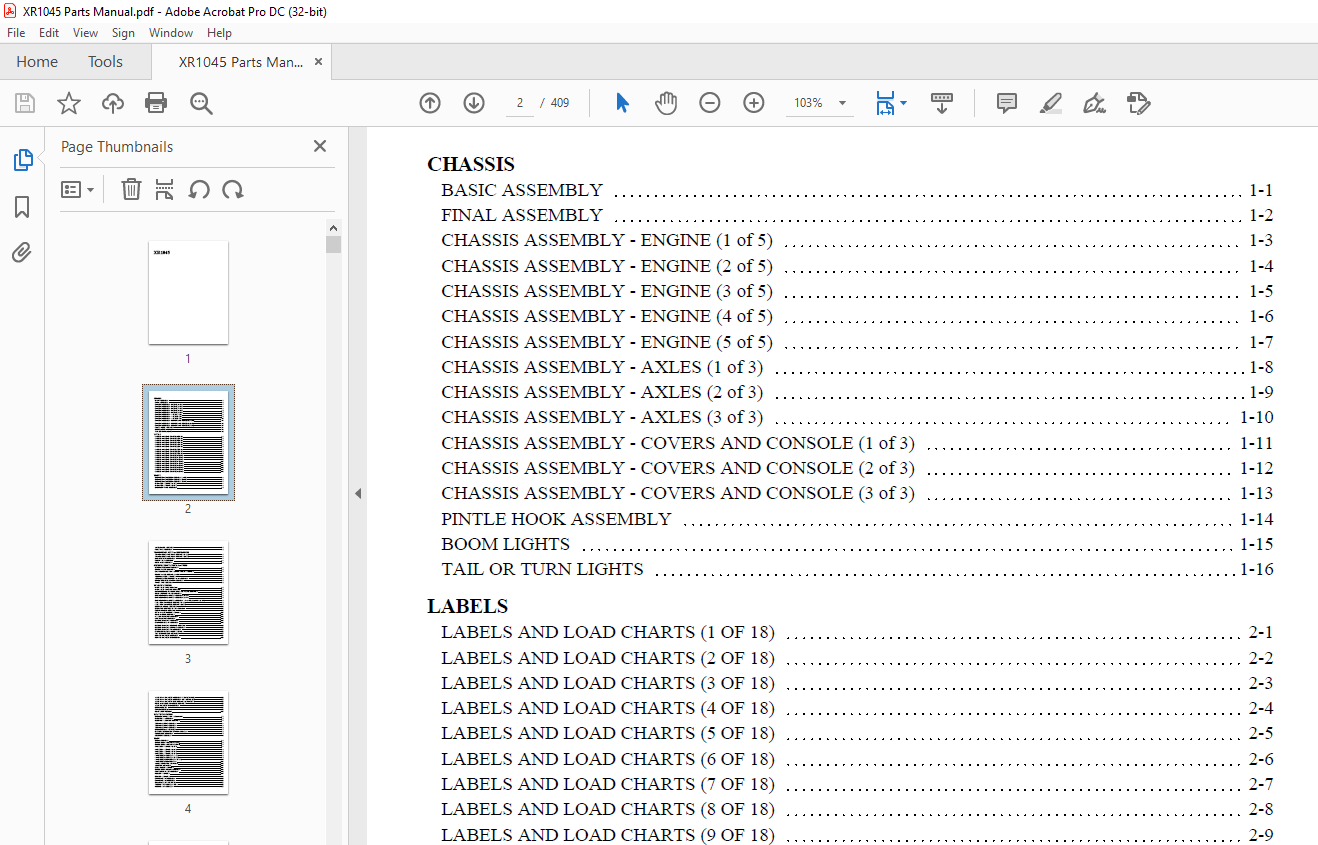The image size is (1318, 845).
Task: Open the fit page options dropdown arrow
Action: 904,103
